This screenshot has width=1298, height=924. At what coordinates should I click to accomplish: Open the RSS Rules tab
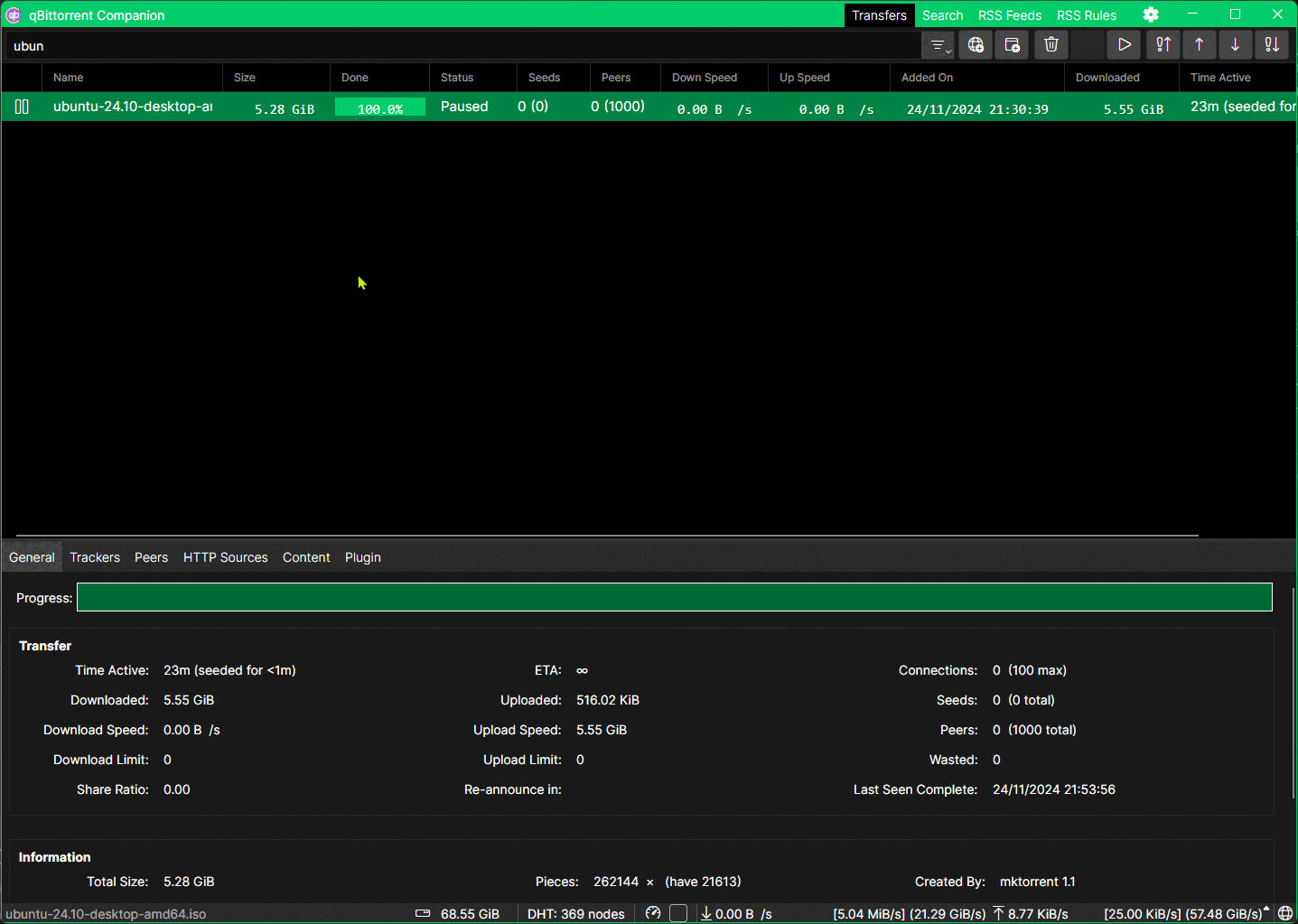click(x=1087, y=15)
